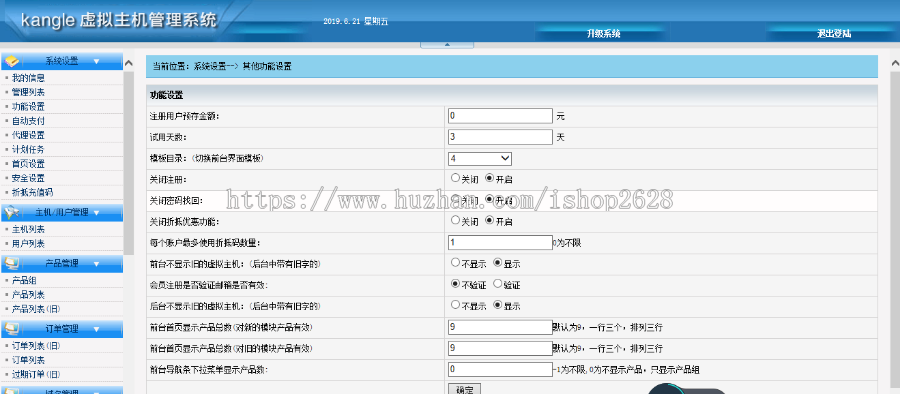
Task: Select 验证 for 会员注册邮箱验证
Action: click(497, 284)
